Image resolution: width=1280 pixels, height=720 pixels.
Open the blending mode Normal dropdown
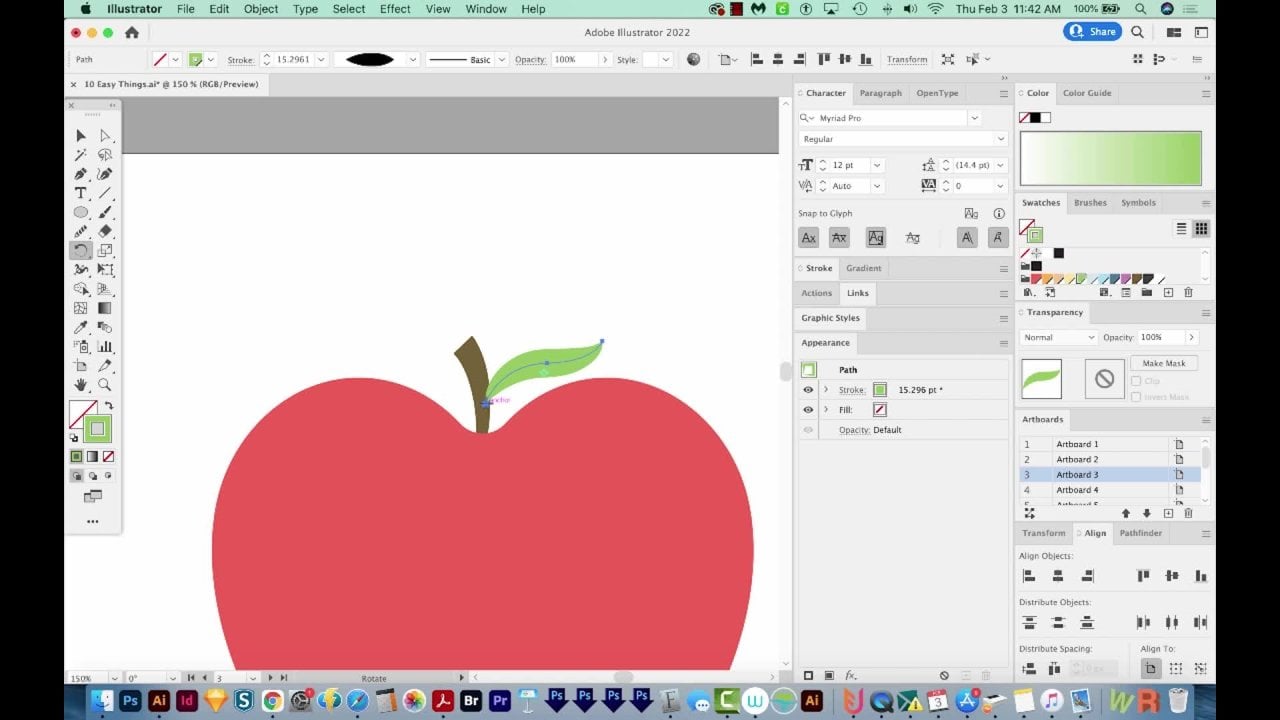[x=1058, y=338]
